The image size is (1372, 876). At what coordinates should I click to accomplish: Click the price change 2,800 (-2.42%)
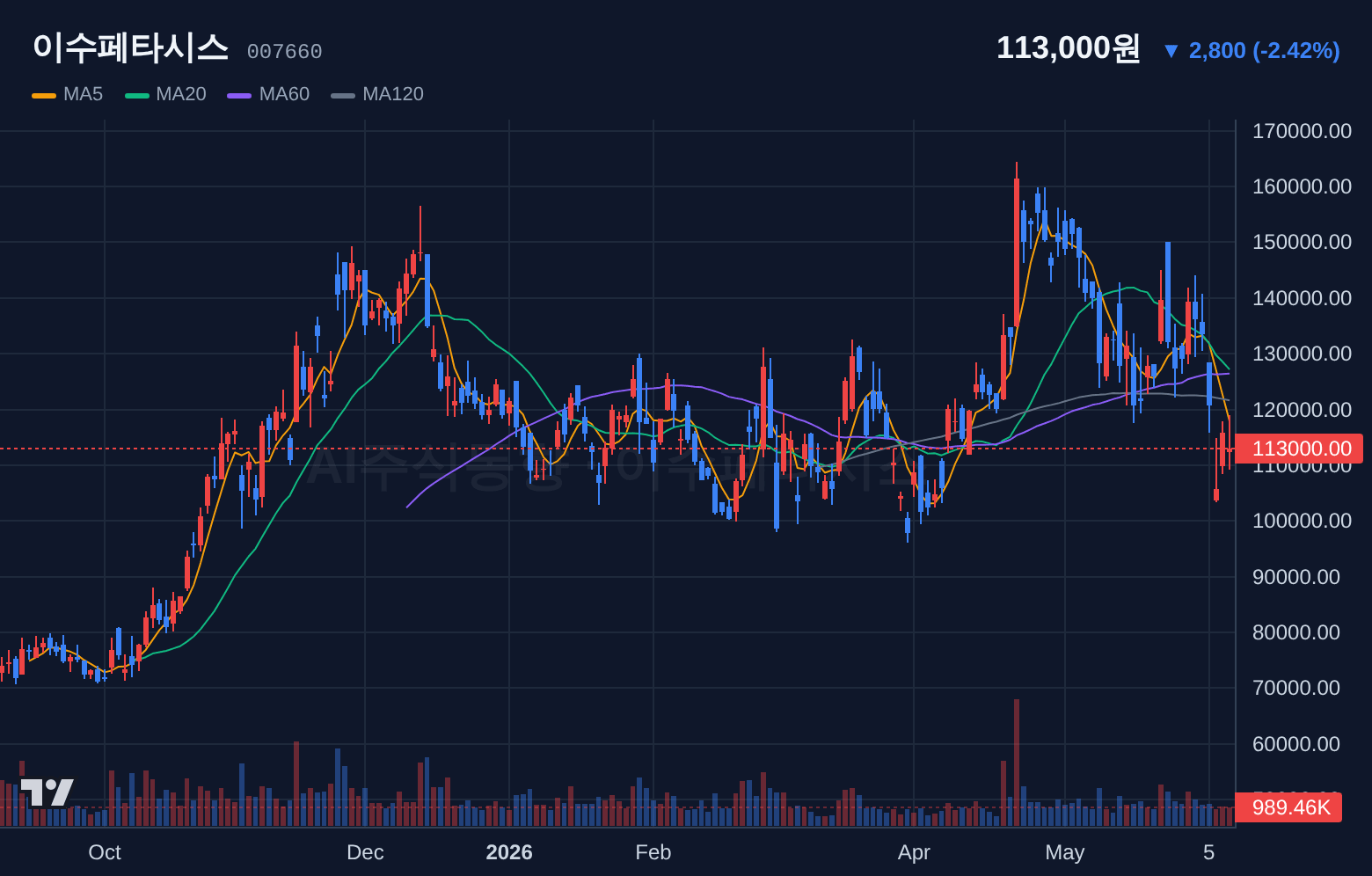coord(1252,51)
